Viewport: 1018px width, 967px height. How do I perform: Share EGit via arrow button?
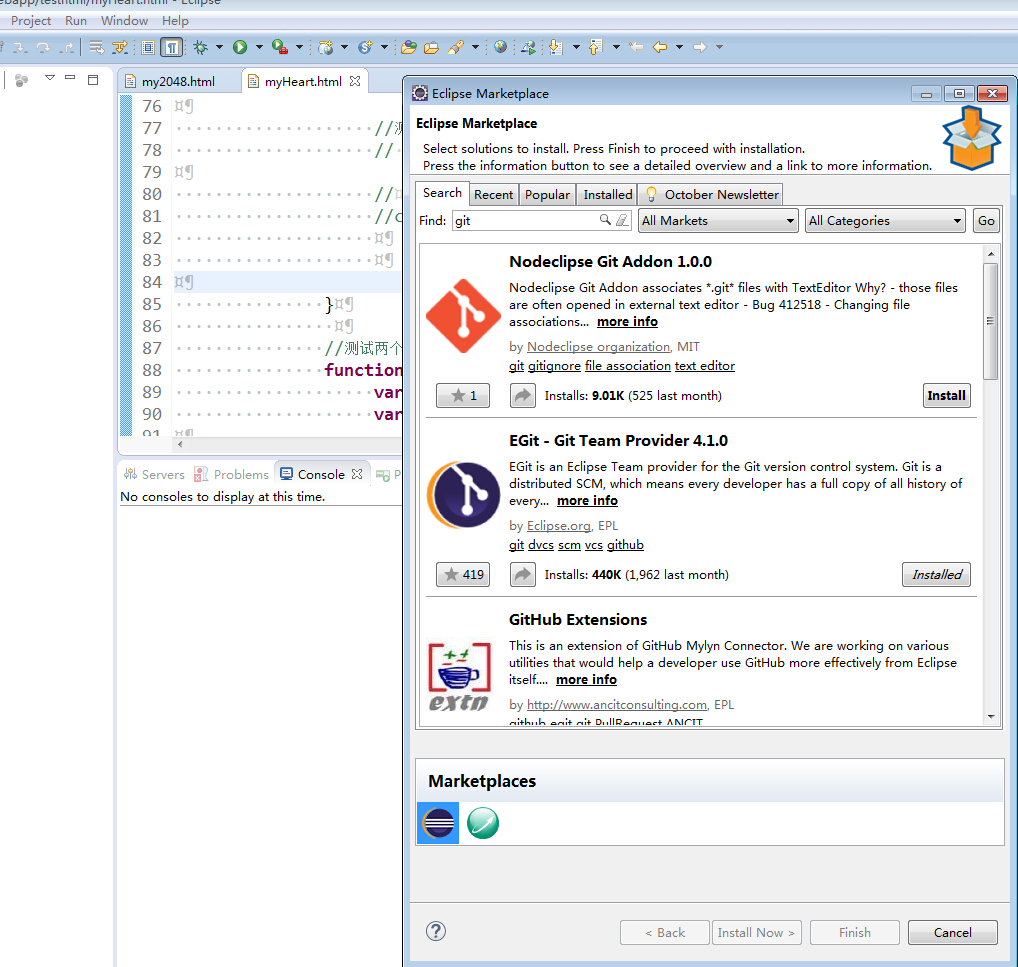523,575
